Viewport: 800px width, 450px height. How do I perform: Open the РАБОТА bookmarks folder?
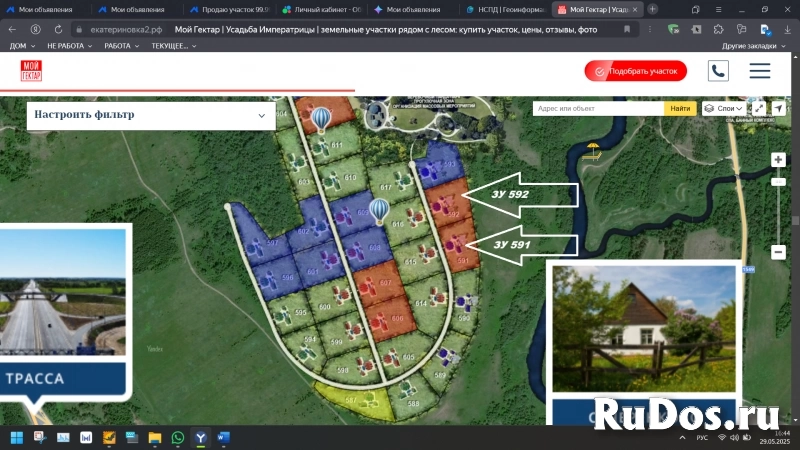(121, 46)
